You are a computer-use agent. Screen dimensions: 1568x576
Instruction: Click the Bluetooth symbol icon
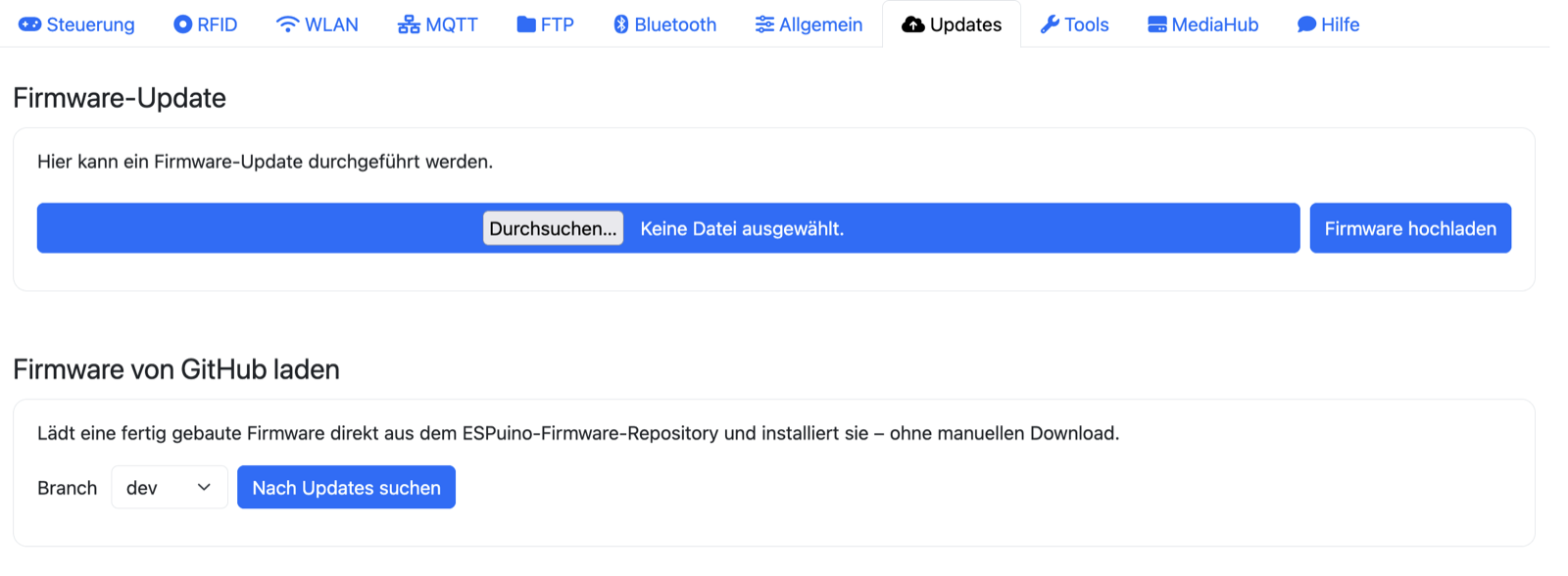(621, 24)
